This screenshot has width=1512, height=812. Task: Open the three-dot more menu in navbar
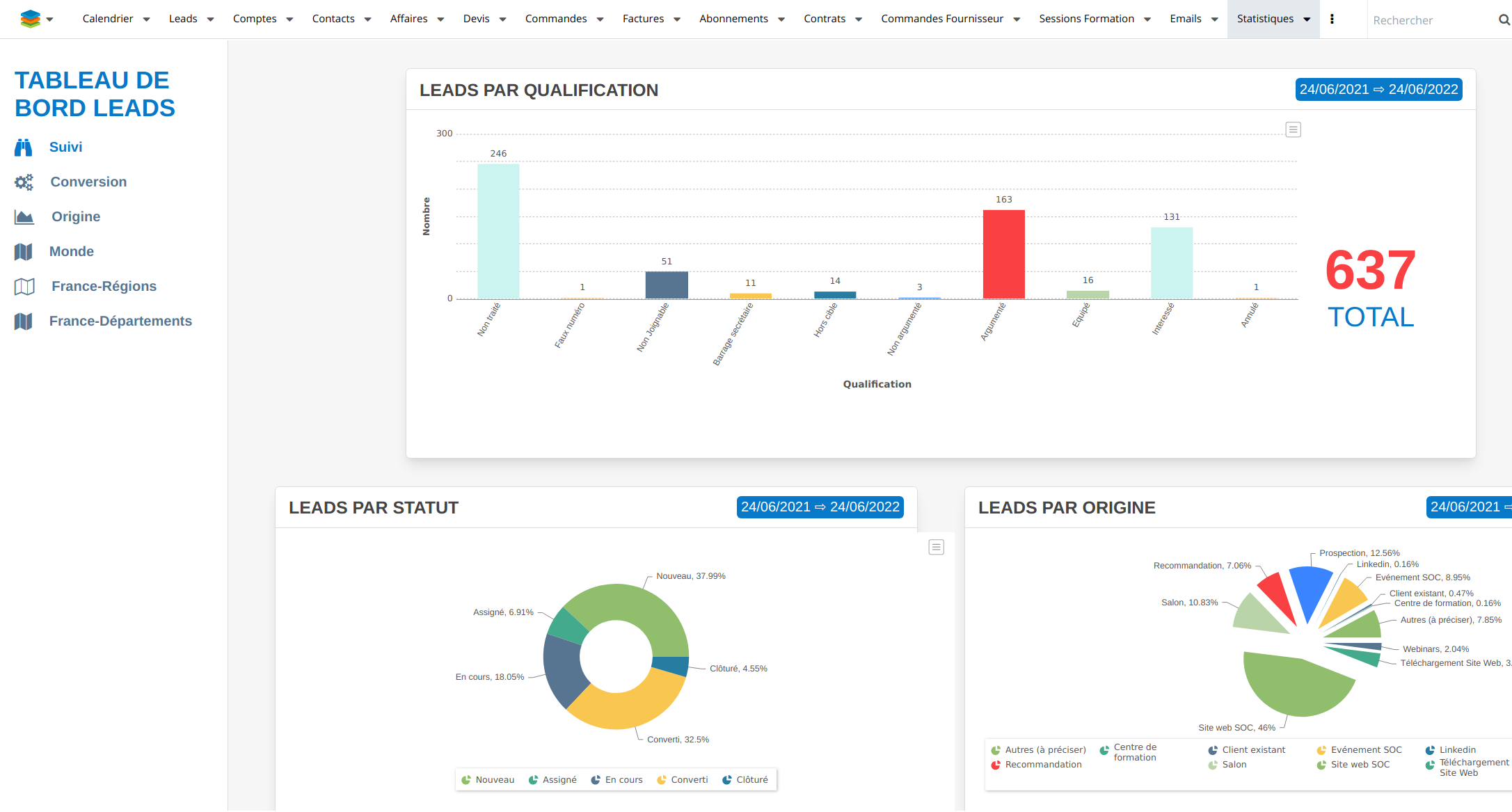(x=1332, y=19)
